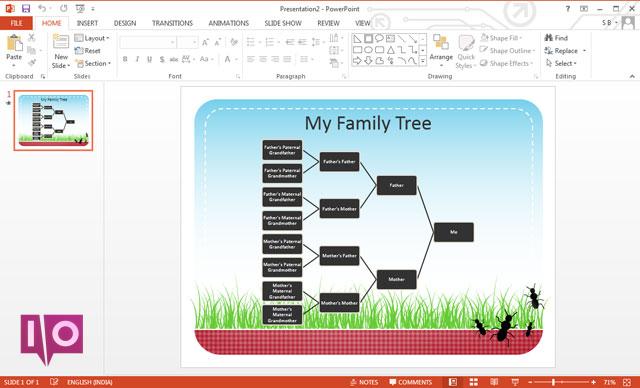Open the font name combo box
Image resolution: width=640 pixels, height=388 pixels.
(148, 42)
